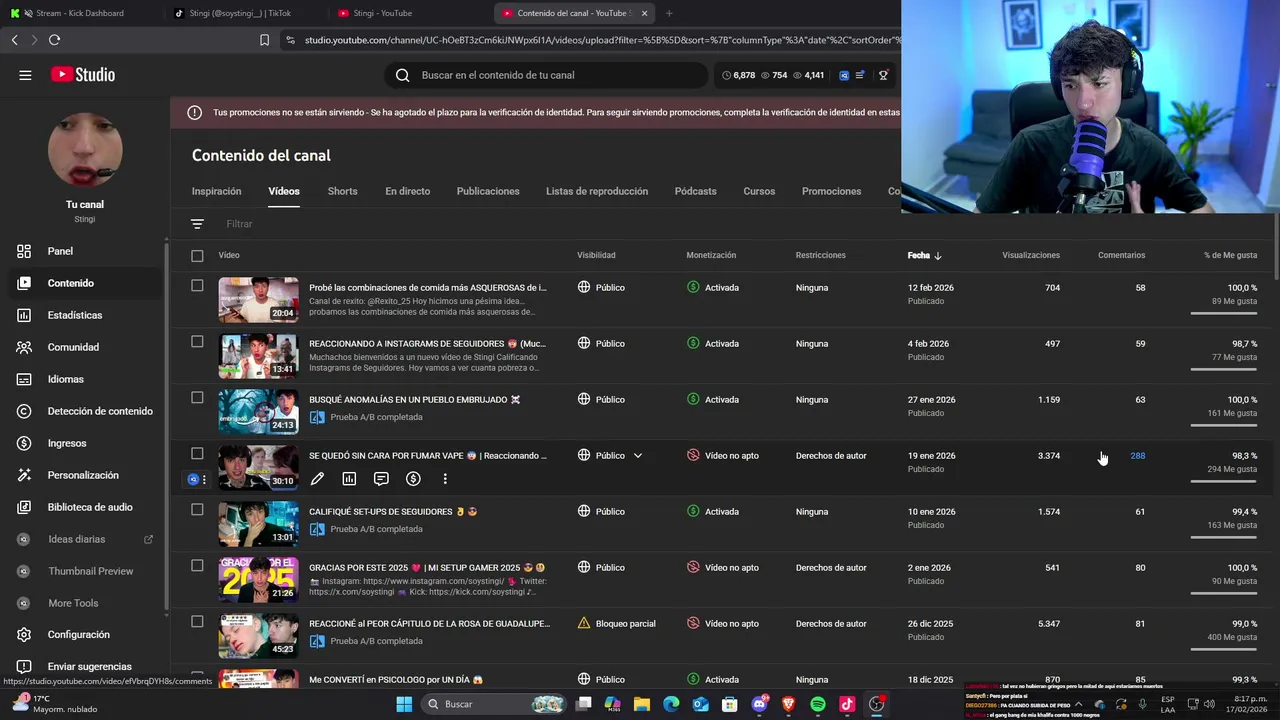Open the new browser tab plus button
The image size is (1280, 720).
[669, 13]
